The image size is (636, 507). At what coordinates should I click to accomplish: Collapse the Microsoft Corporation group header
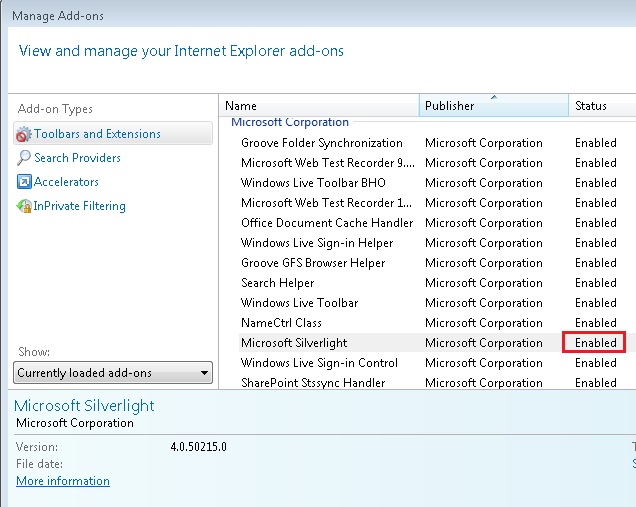coord(290,123)
